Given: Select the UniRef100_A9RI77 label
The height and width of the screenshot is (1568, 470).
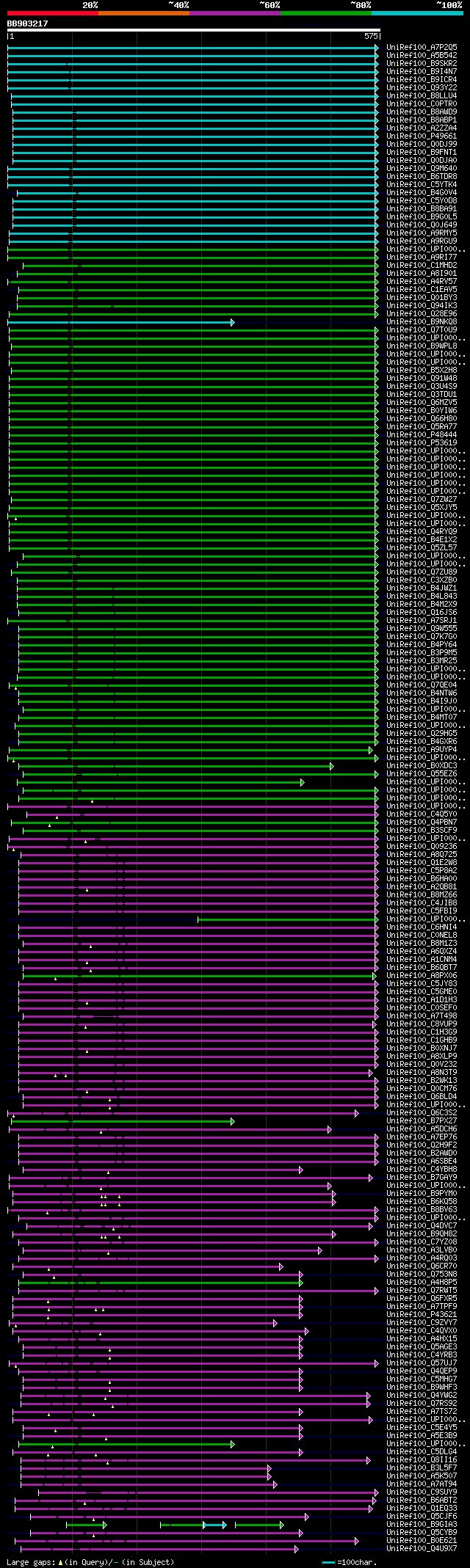Looking at the screenshot, I should [x=422, y=257].
